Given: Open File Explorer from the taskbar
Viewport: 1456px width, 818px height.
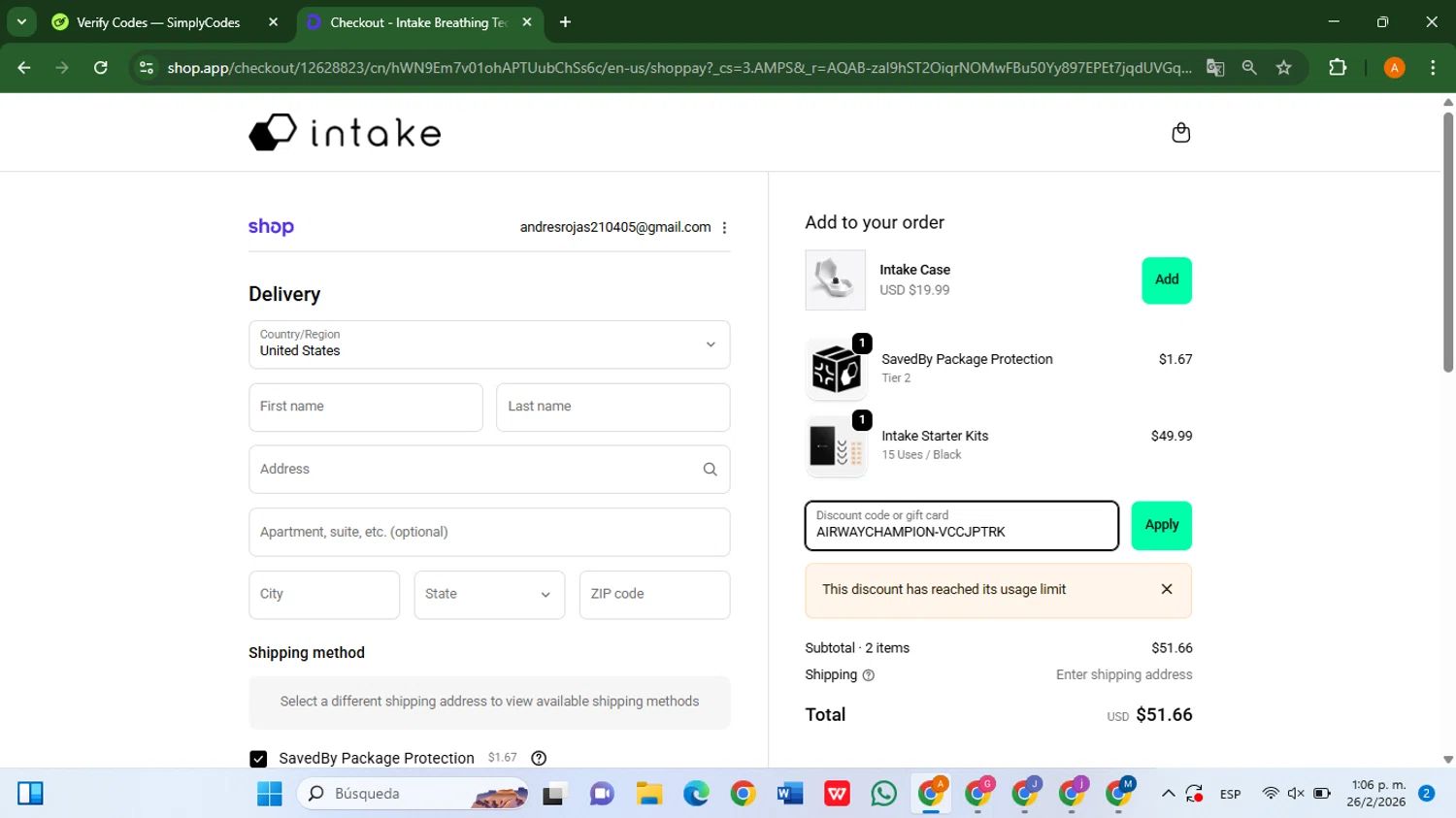Looking at the screenshot, I should click(x=648, y=794).
